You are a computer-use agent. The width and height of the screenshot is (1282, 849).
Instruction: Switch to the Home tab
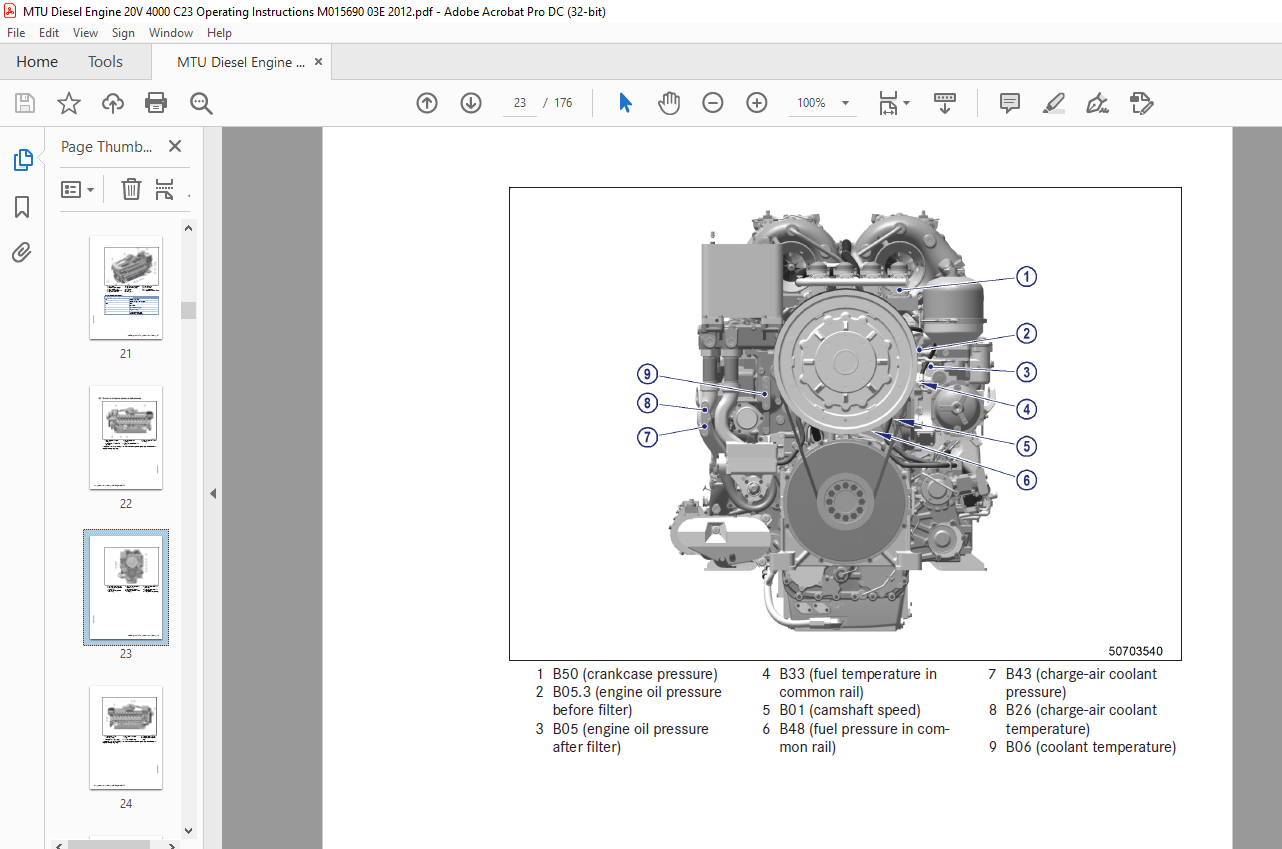pos(37,62)
